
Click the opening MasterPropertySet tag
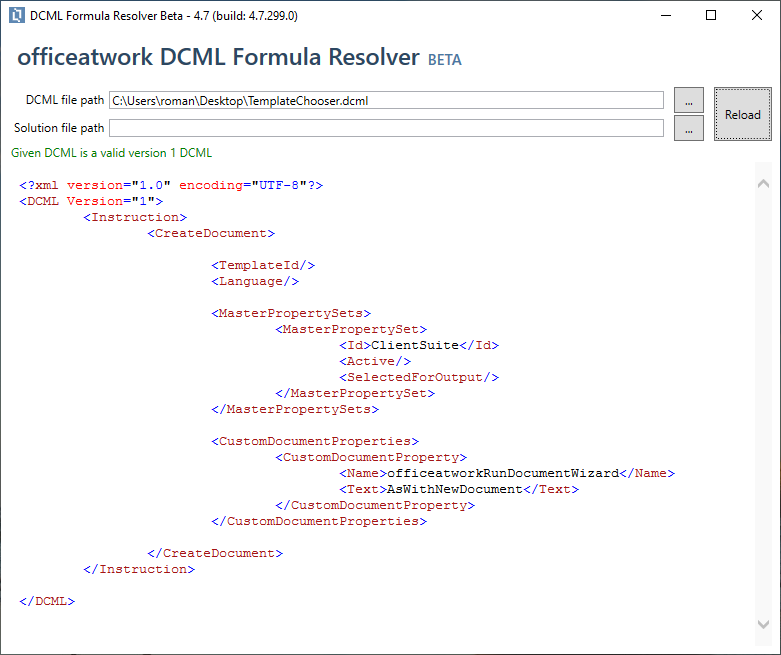351,329
